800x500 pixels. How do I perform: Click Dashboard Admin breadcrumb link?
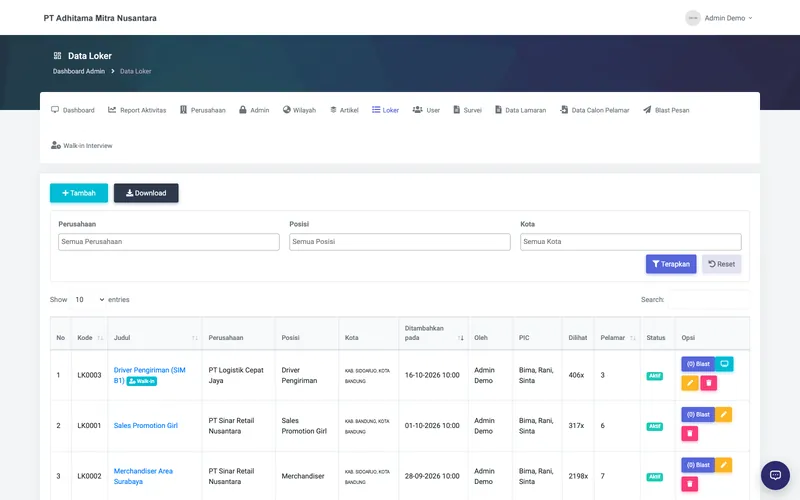(x=79, y=71)
